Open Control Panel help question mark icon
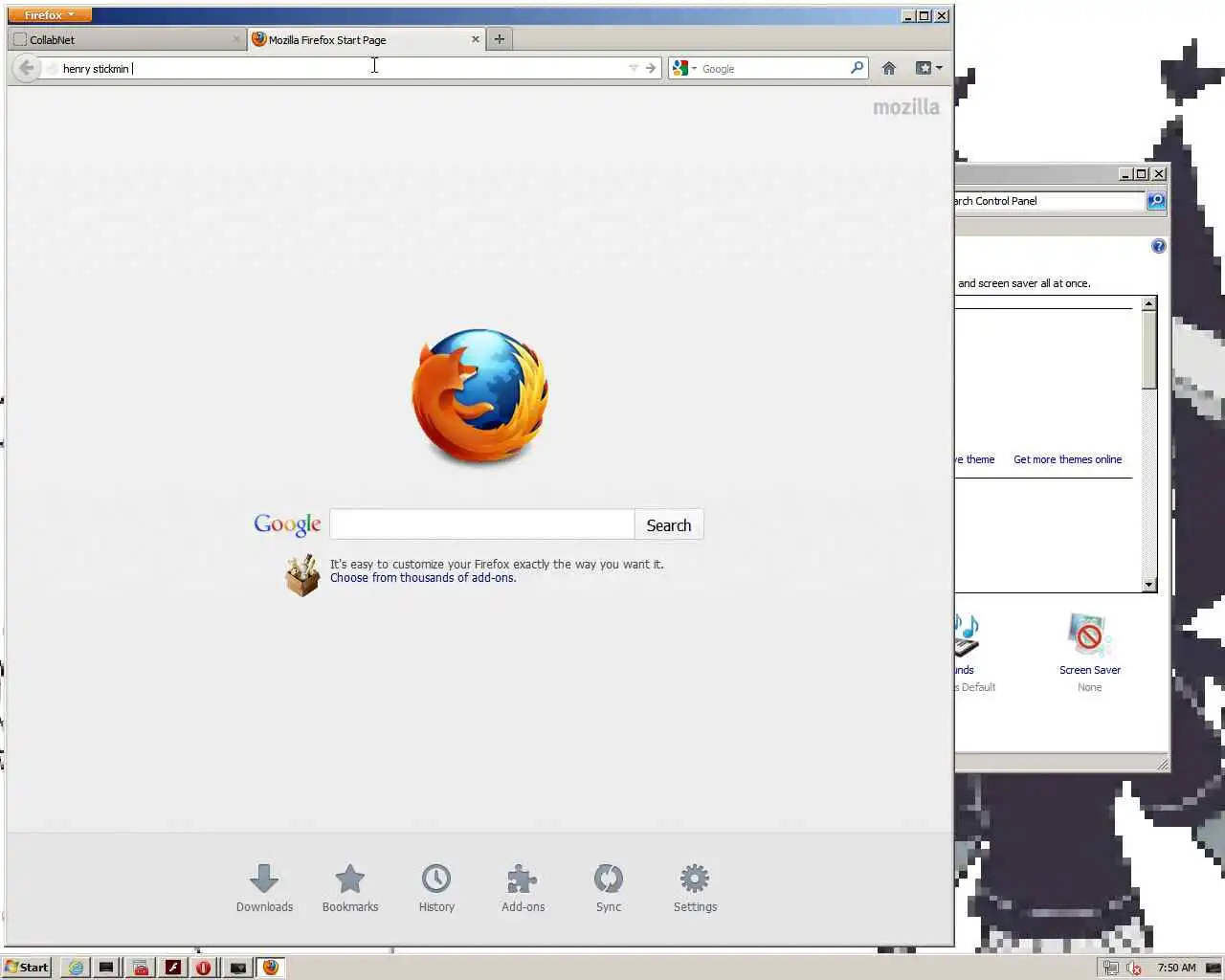This screenshot has width=1225, height=980. pos(1159,246)
